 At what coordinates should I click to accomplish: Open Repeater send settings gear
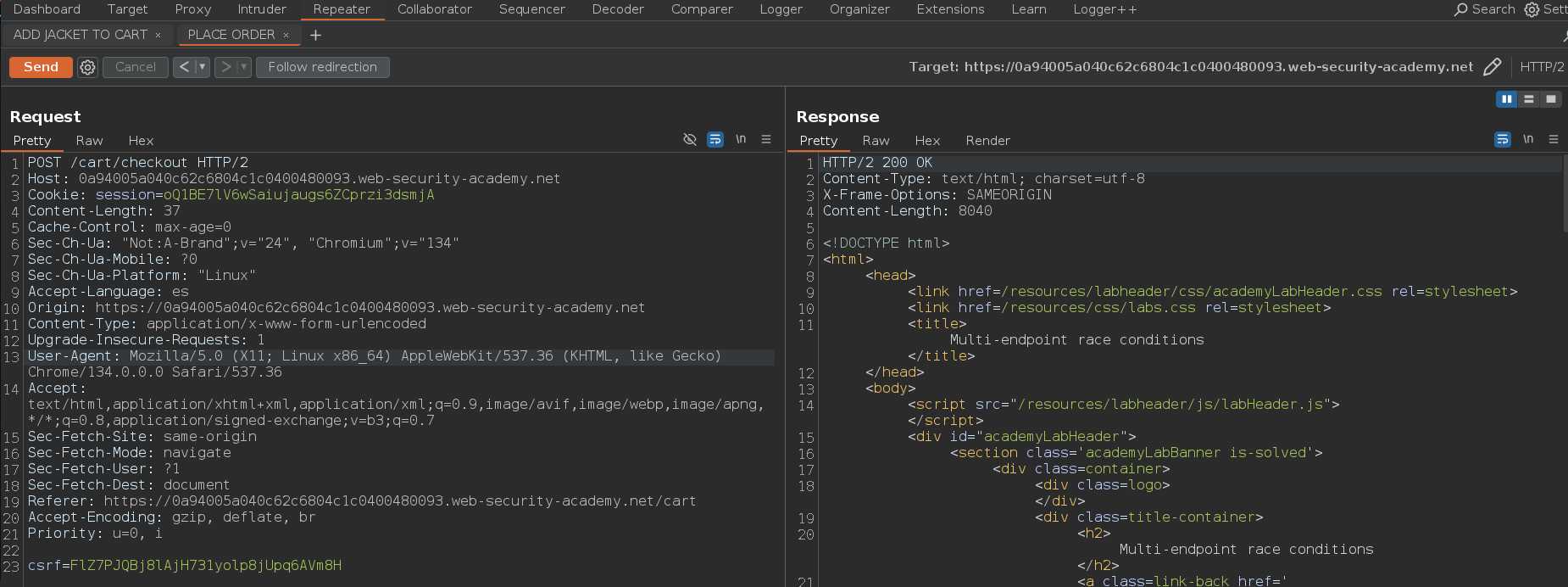(x=87, y=67)
